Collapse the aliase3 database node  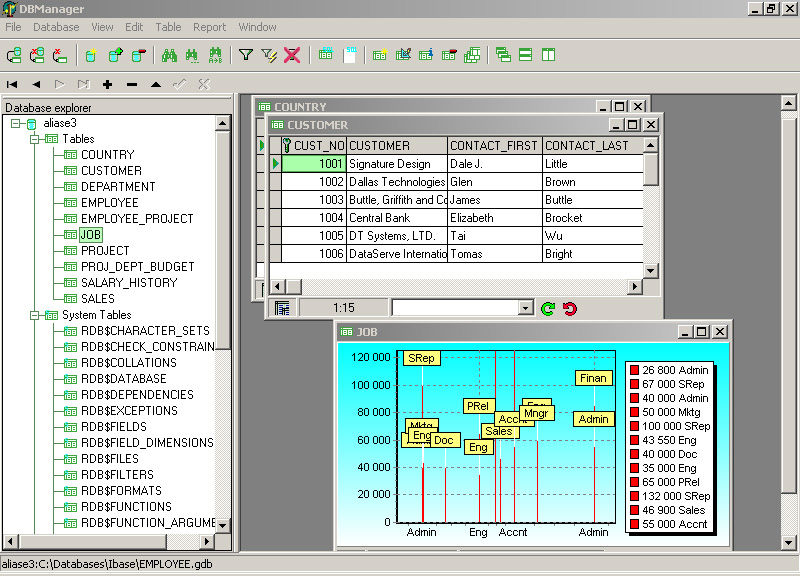16,123
